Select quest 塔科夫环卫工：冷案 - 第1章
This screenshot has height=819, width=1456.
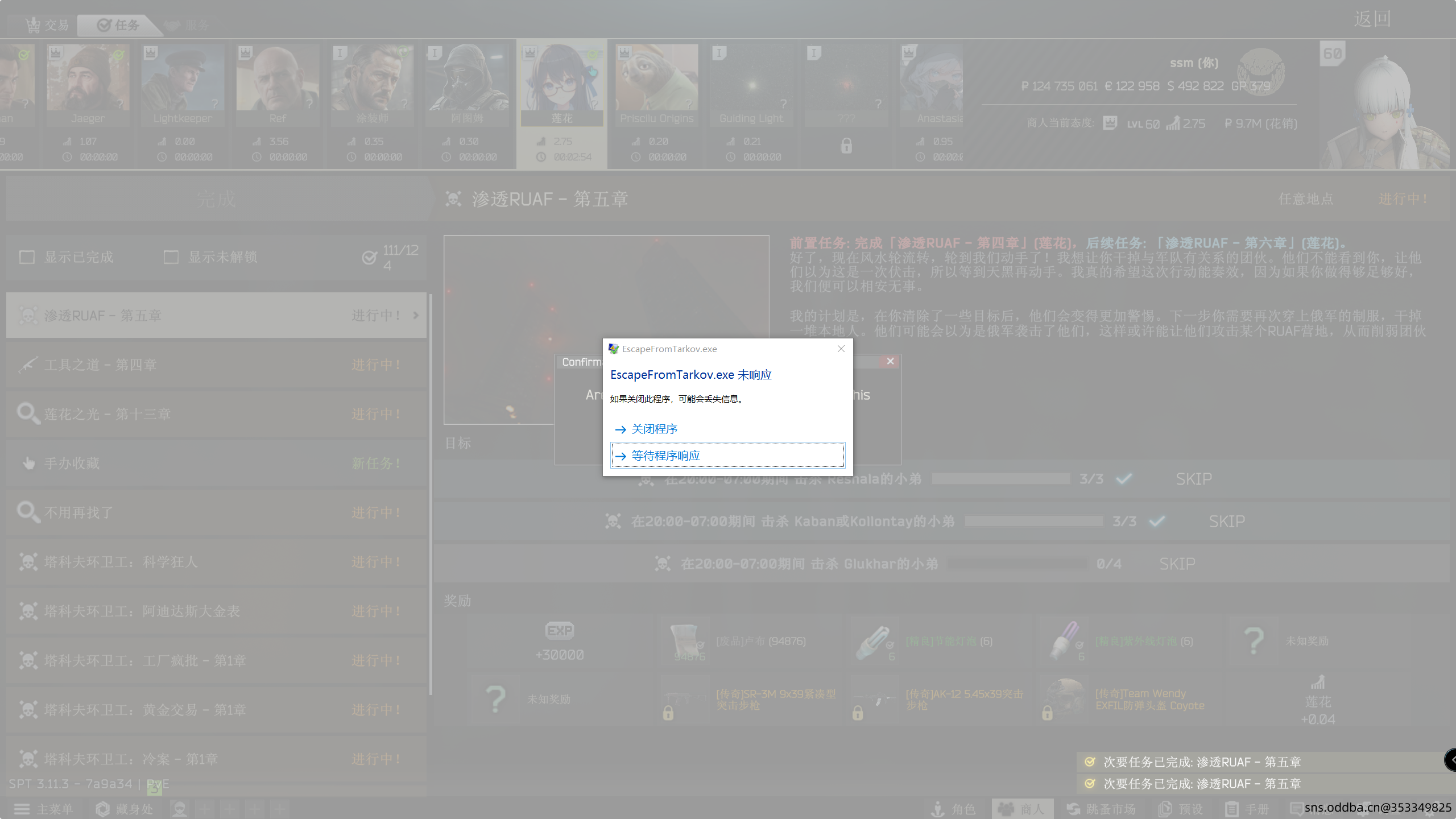(x=216, y=759)
